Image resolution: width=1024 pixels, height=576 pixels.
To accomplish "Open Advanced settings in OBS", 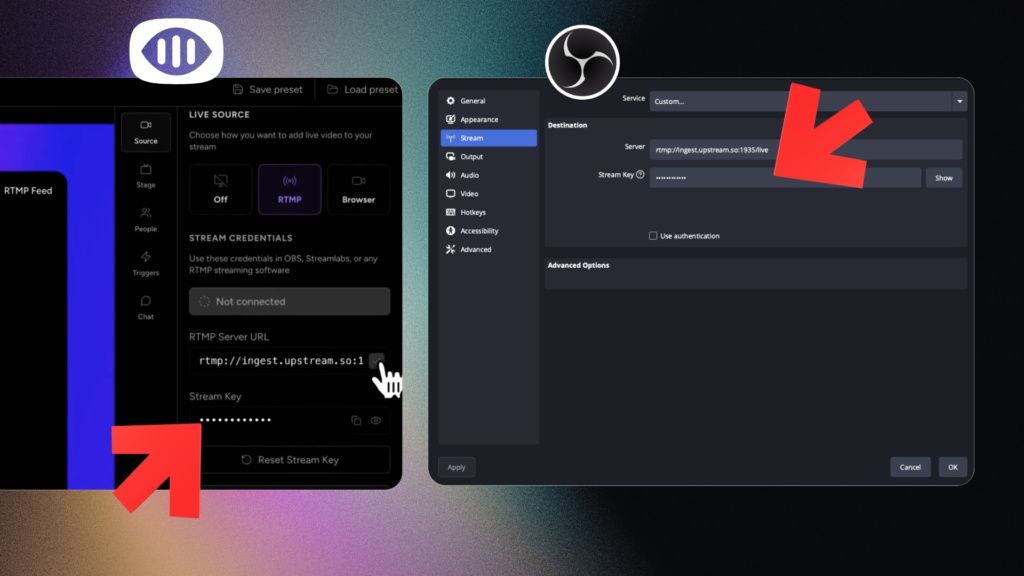I will [488, 249].
